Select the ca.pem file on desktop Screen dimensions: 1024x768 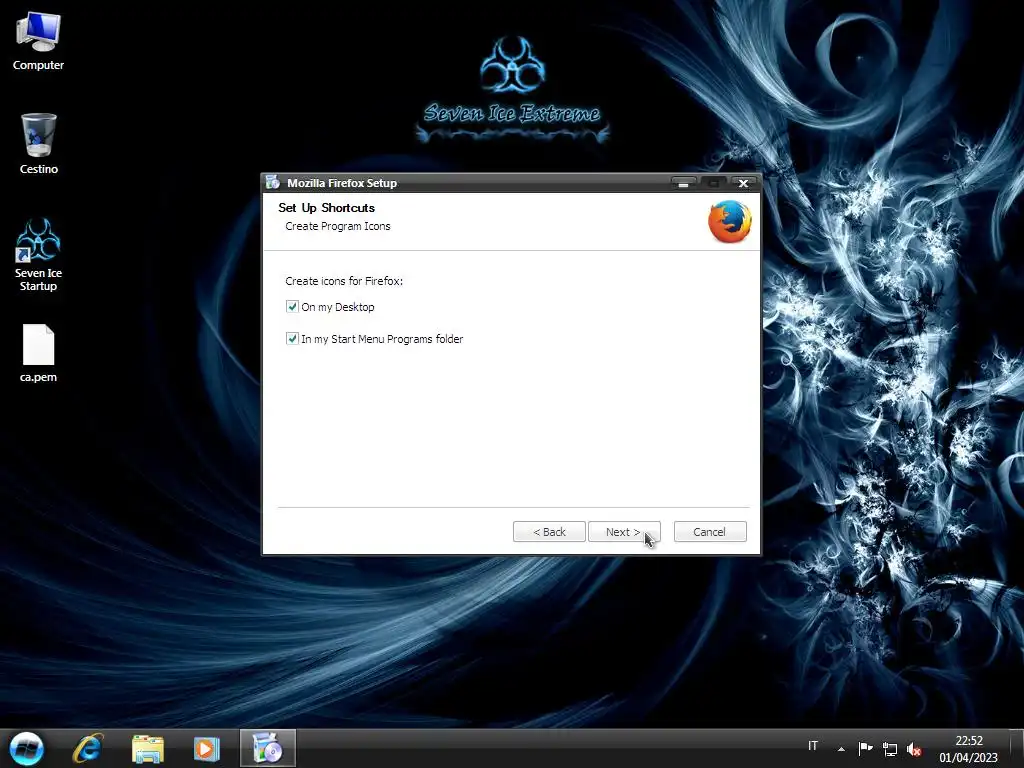pyautogui.click(x=38, y=353)
